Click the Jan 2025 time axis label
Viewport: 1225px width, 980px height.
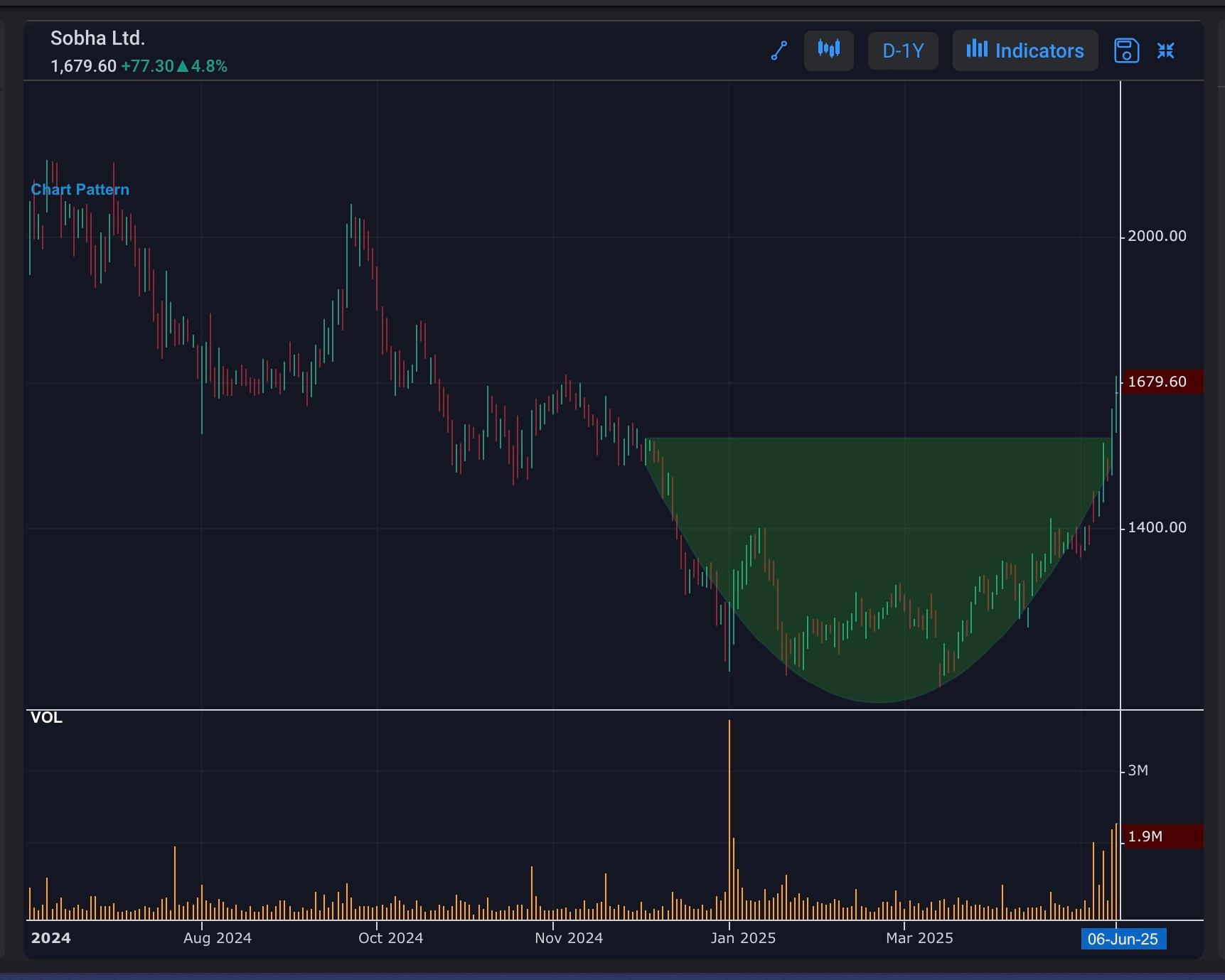point(743,938)
